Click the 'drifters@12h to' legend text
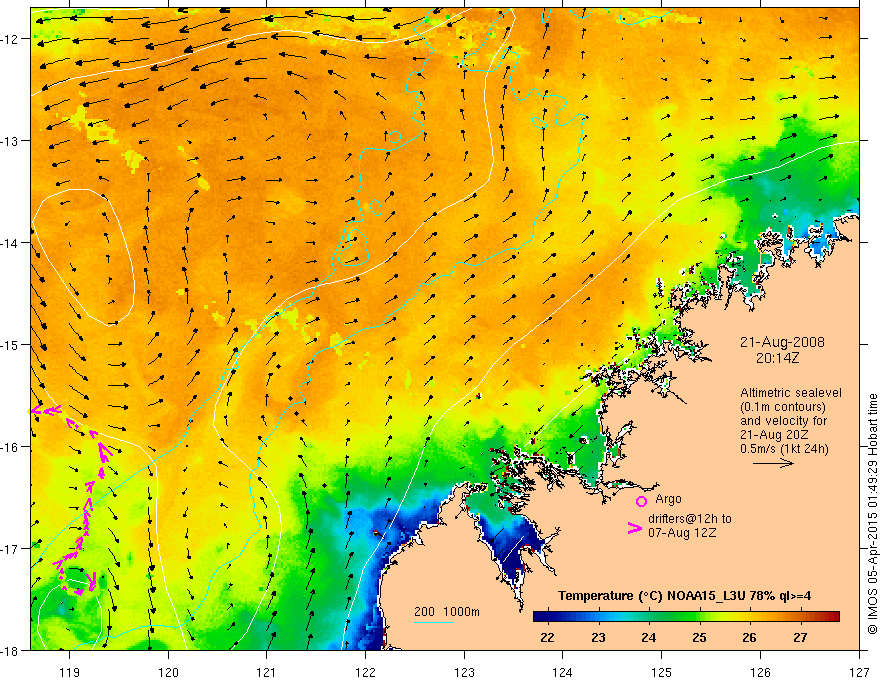Image resolution: width=880 pixels, height=680 pixels. 690,518
